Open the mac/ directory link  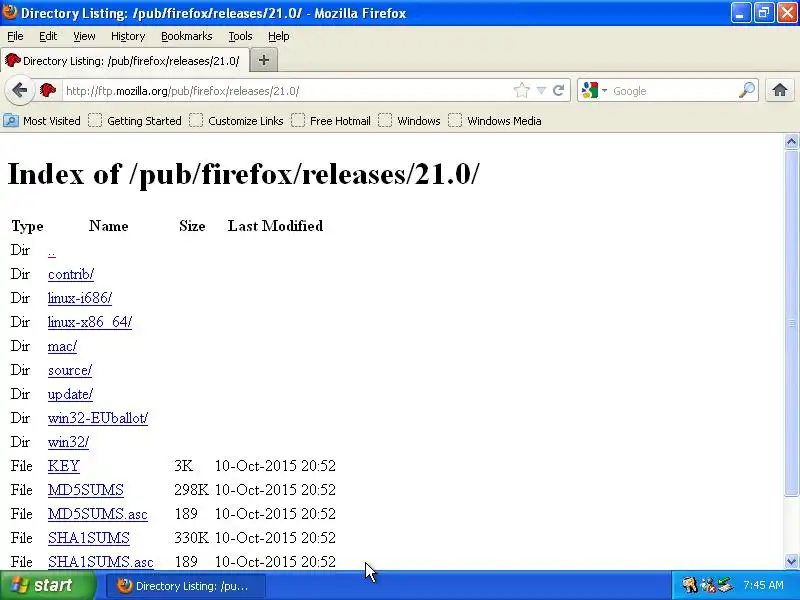click(x=62, y=346)
